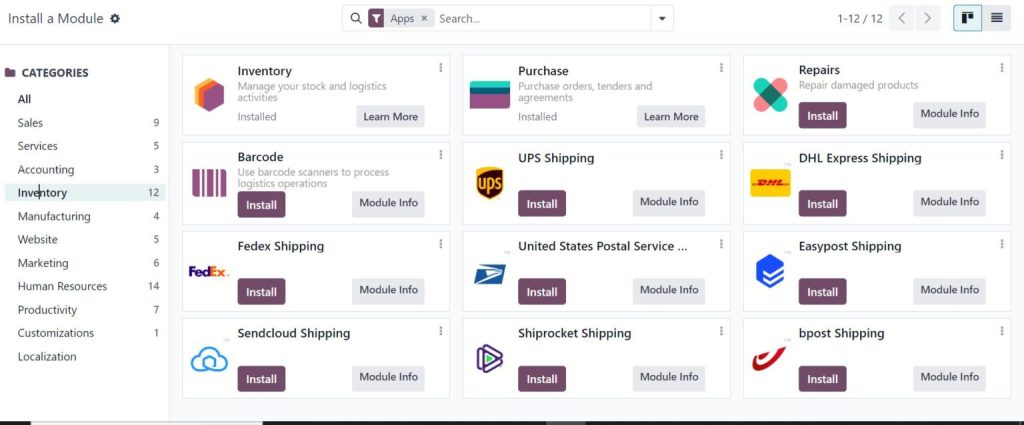Click inside the search text field
The width and height of the screenshot is (1024, 425).
coord(540,18)
